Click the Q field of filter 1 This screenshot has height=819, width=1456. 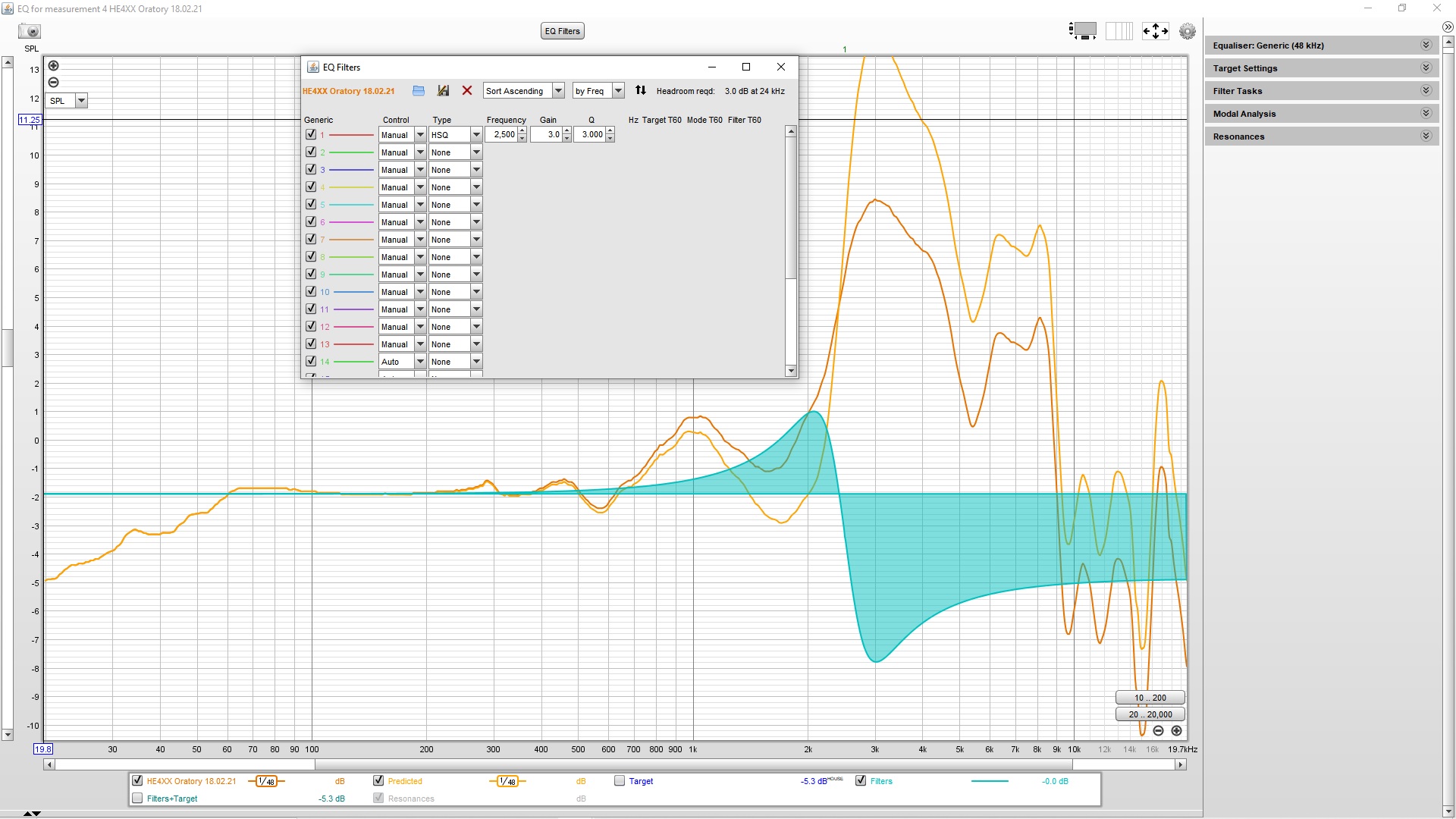pyautogui.click(x=589, y=135)
